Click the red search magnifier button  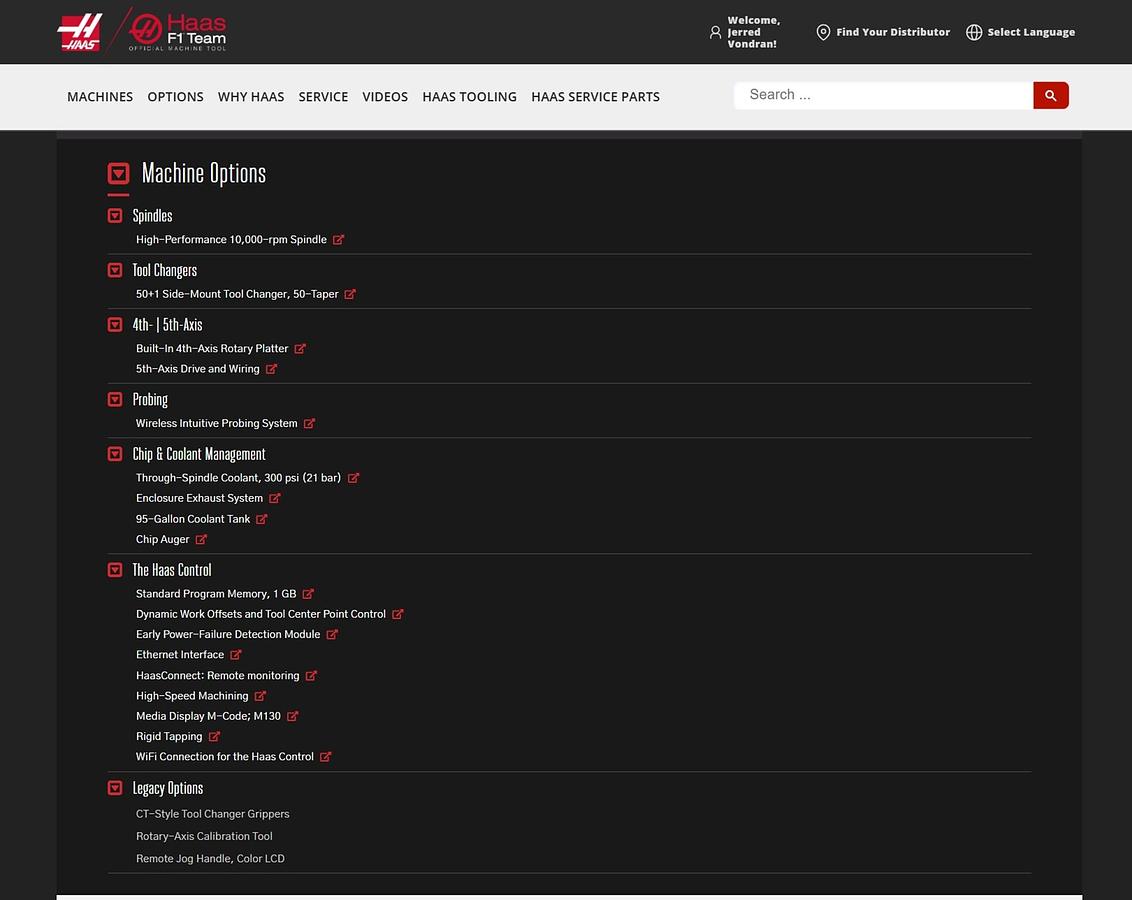[x=1050, y=96]
